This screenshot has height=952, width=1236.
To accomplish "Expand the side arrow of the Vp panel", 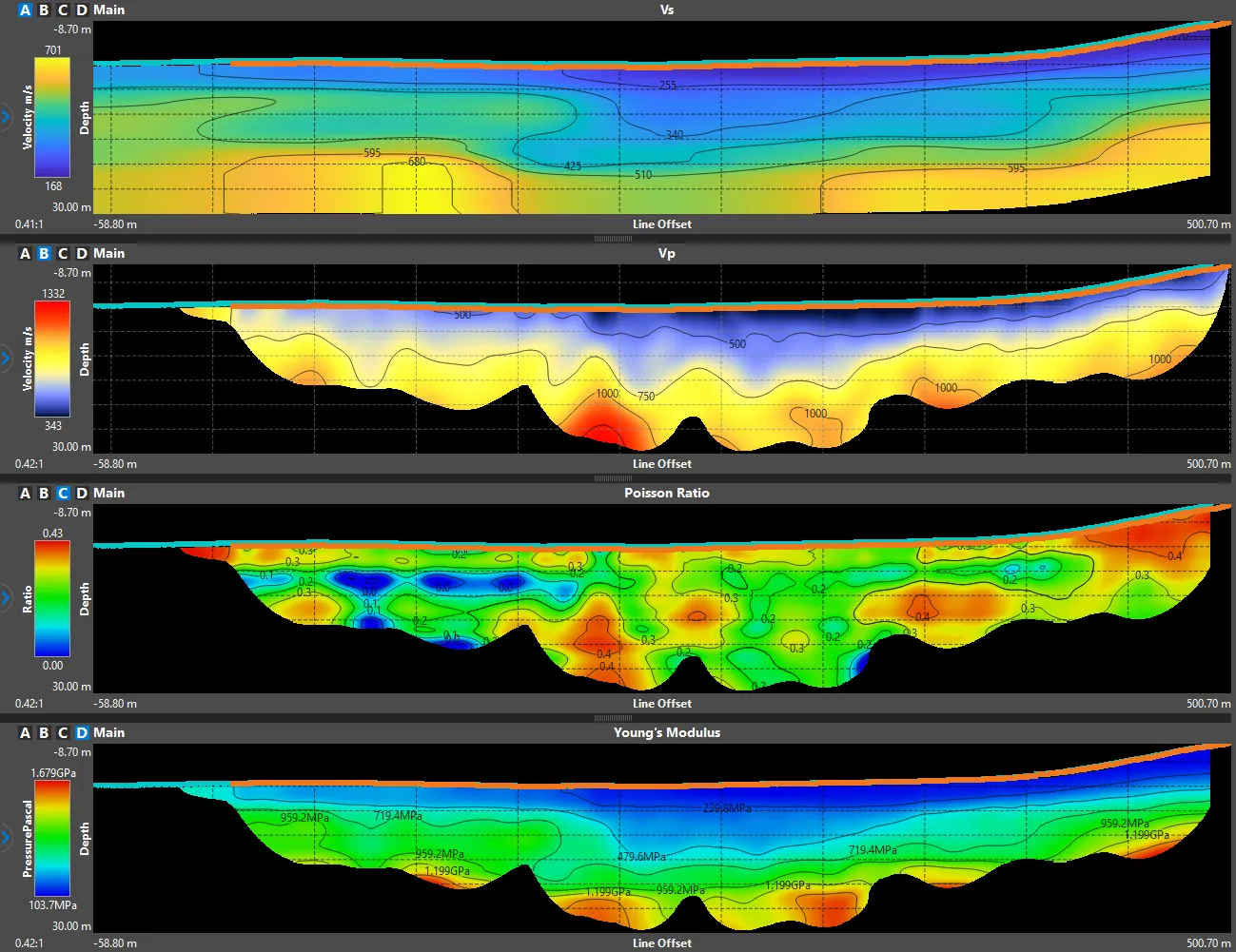I will click(x=5, y=359).
